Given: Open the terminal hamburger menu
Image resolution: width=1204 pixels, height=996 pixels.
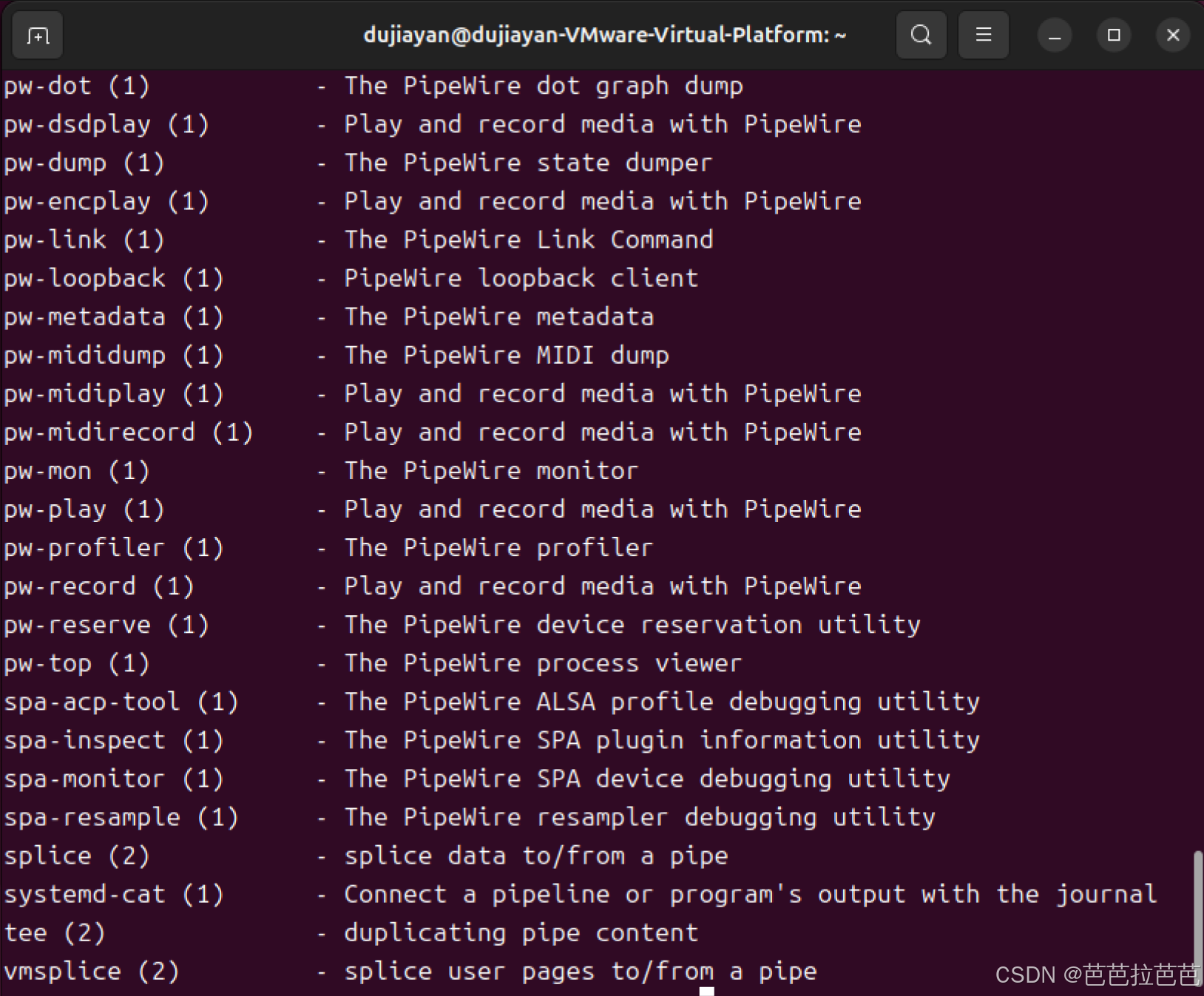Looking at the screenshot, I should tap(983, 35).
